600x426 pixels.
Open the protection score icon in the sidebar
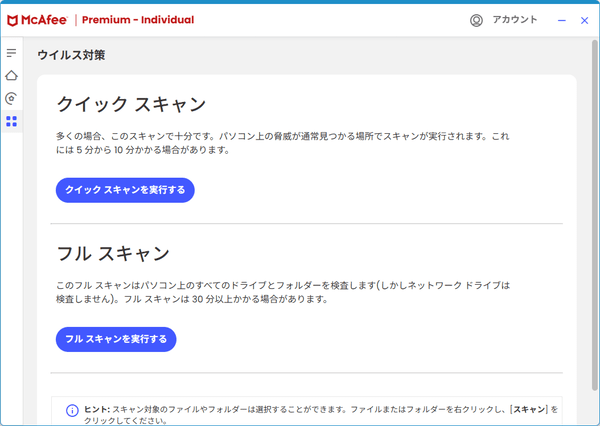click(x=11, y=98)
